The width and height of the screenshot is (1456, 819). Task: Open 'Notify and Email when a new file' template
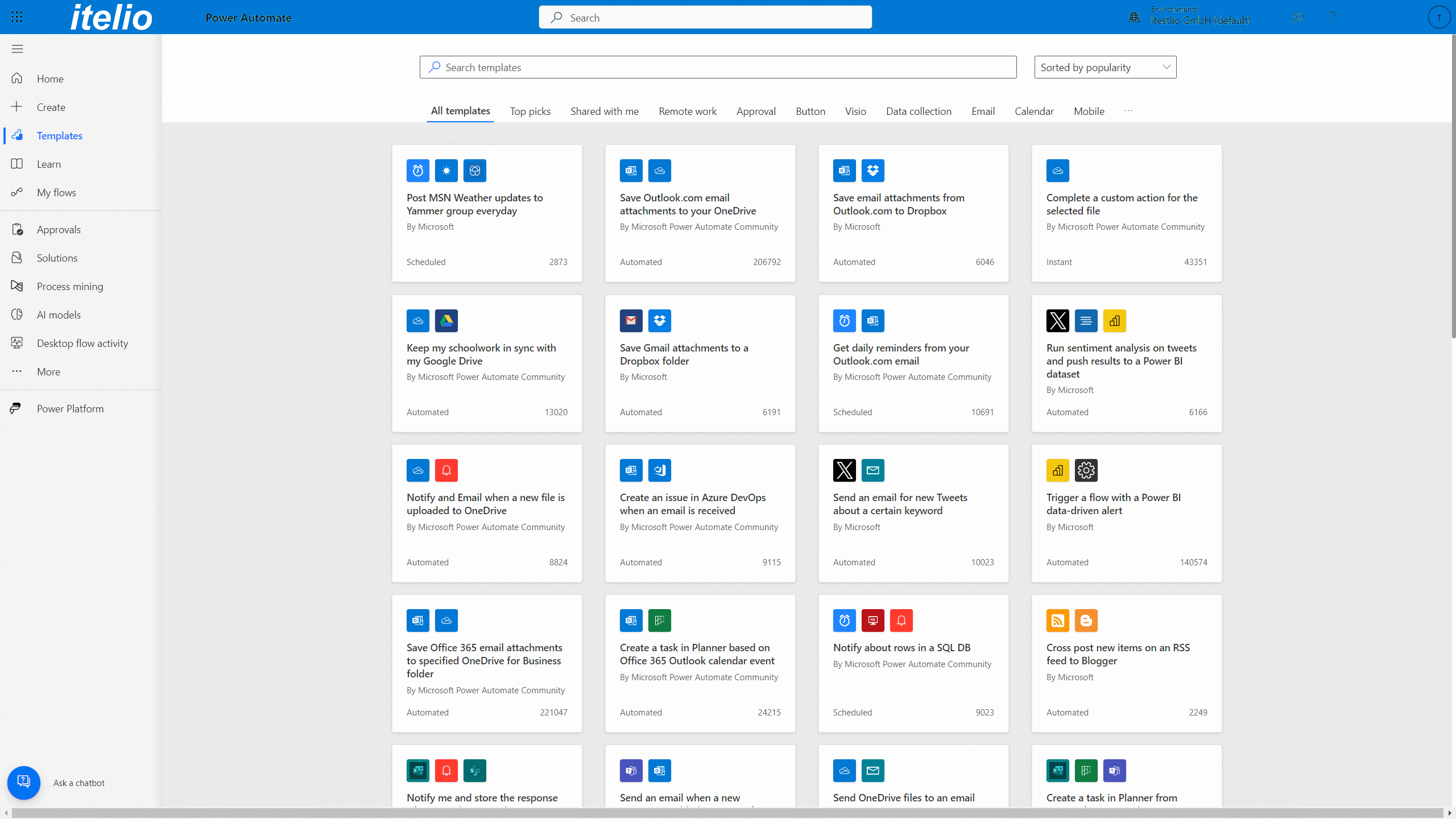coord(487,513)
